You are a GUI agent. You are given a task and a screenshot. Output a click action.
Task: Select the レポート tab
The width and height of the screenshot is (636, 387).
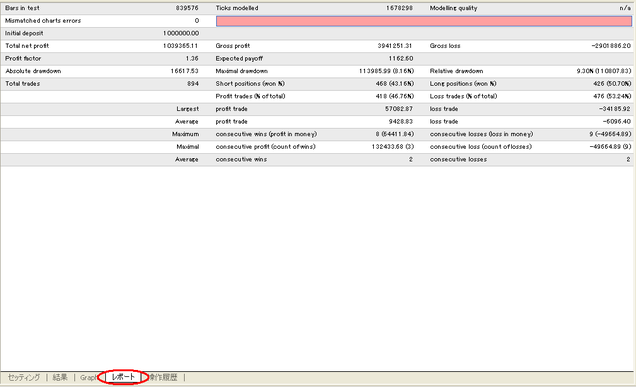(123, 377)
